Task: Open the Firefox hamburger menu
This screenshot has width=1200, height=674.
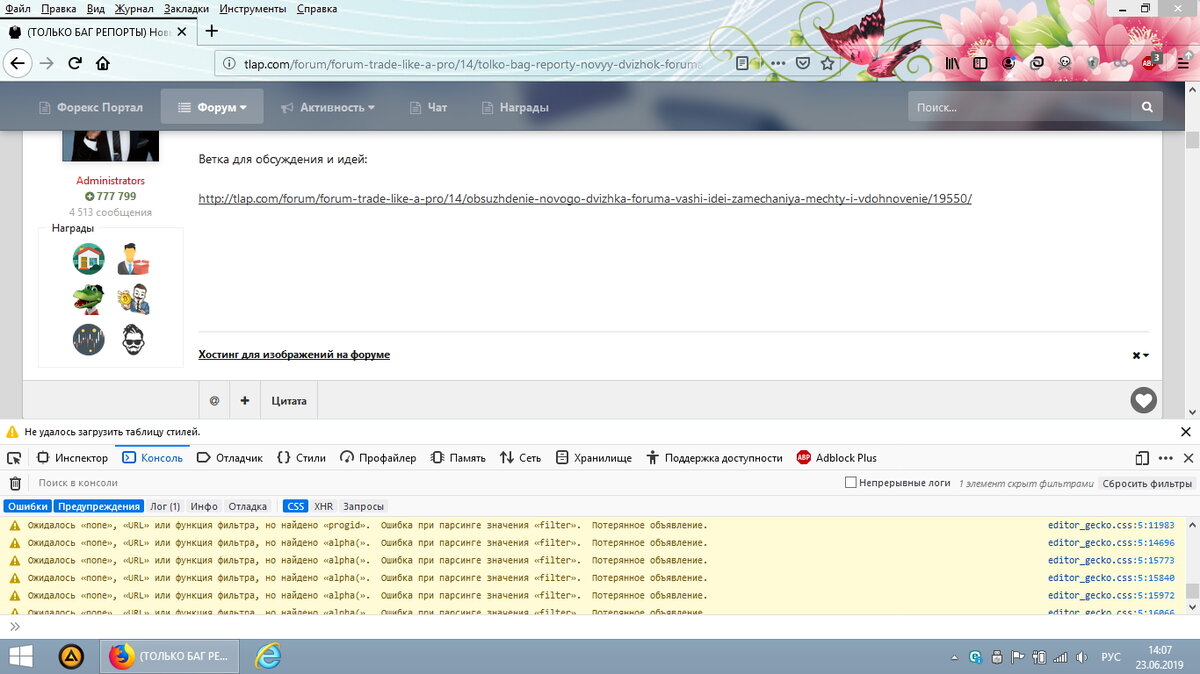Action: (x=1183, y=63)
